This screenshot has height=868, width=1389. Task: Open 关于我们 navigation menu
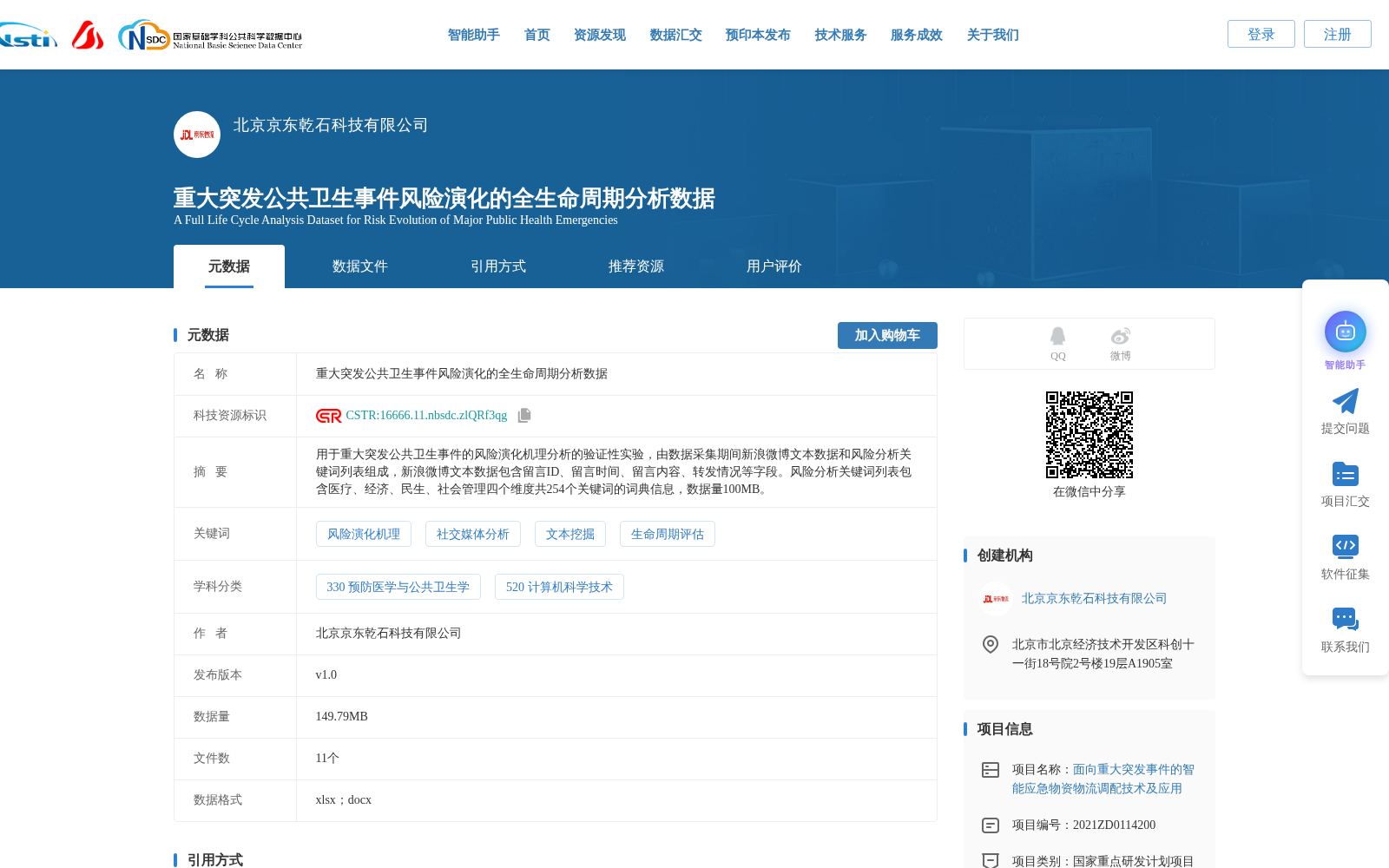(x=993, y=35)
